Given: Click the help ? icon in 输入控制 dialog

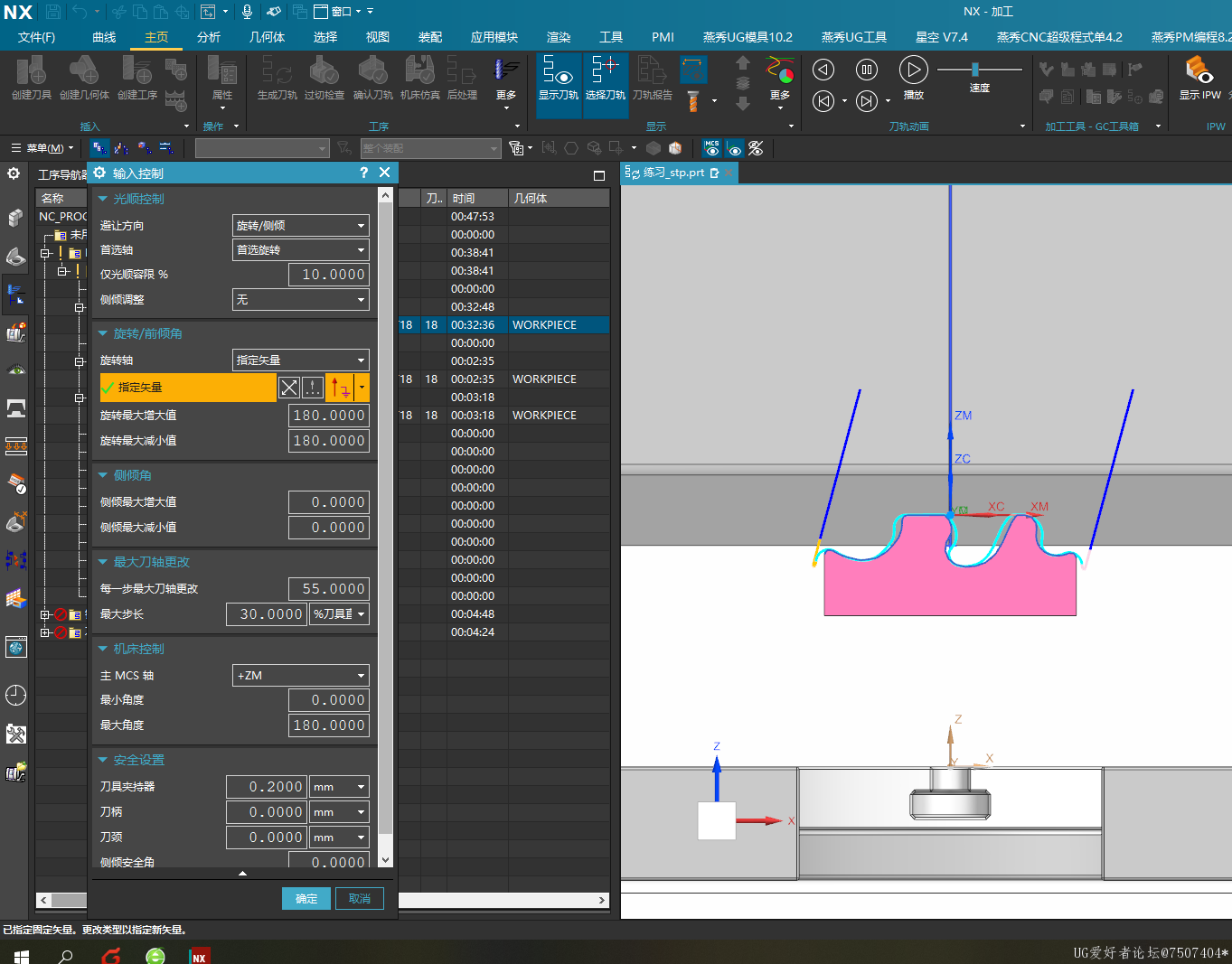Looking at the screenshot, I should [x=363, y=173].
